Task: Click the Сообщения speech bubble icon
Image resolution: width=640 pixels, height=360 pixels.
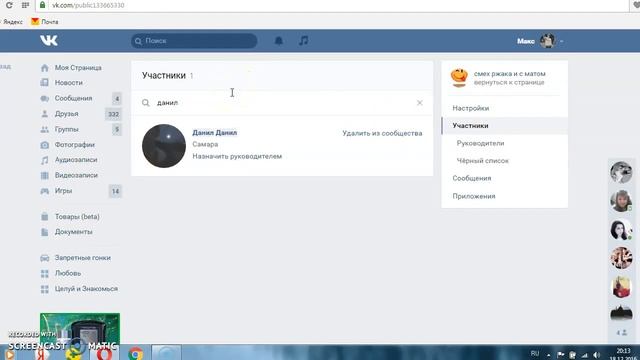Action: [44, 98]
